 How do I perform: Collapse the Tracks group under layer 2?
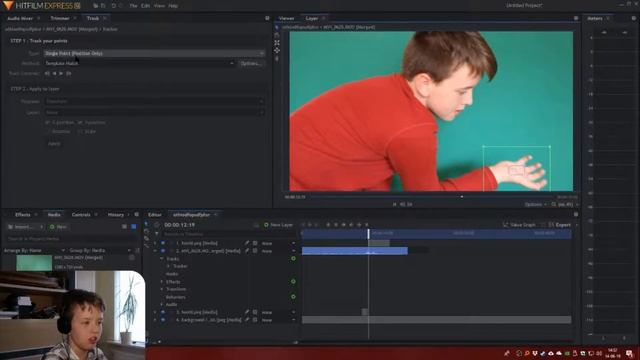pos(162,258)
